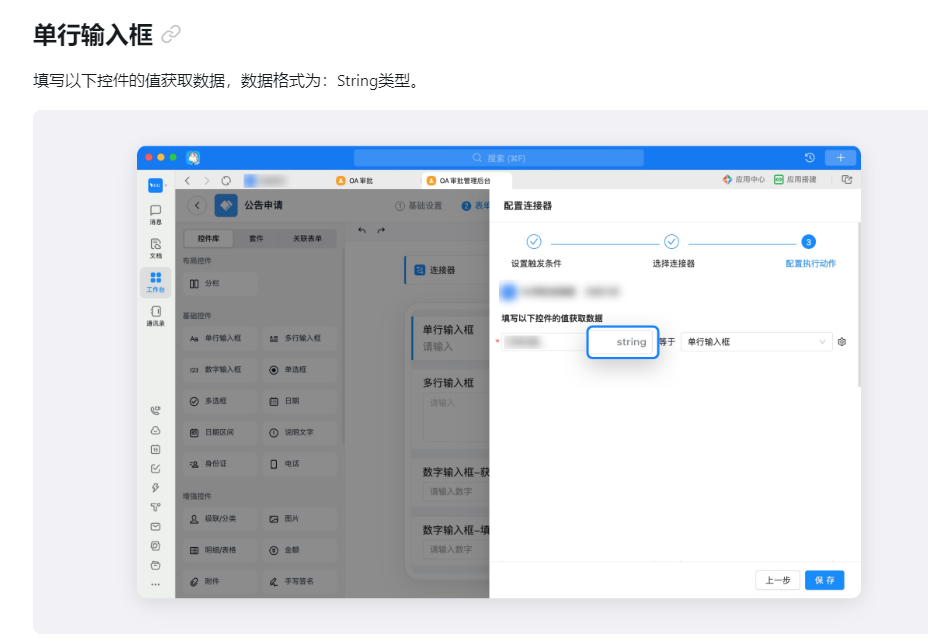Open the mail envelope icon in sidebar
The image size is (928, 642).
click(156, 527)
